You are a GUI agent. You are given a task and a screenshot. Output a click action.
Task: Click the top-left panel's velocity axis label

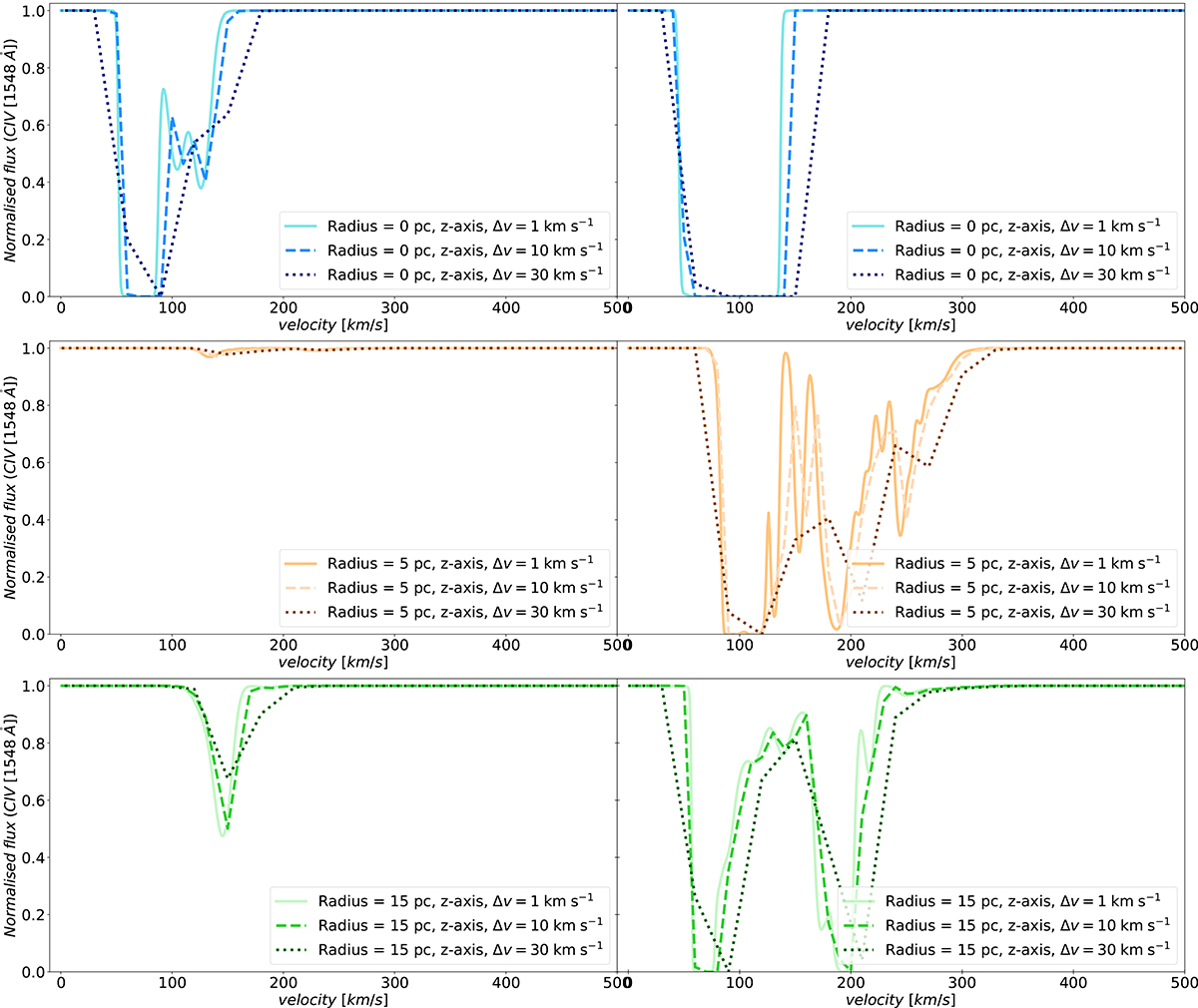(x=333, y=324)
